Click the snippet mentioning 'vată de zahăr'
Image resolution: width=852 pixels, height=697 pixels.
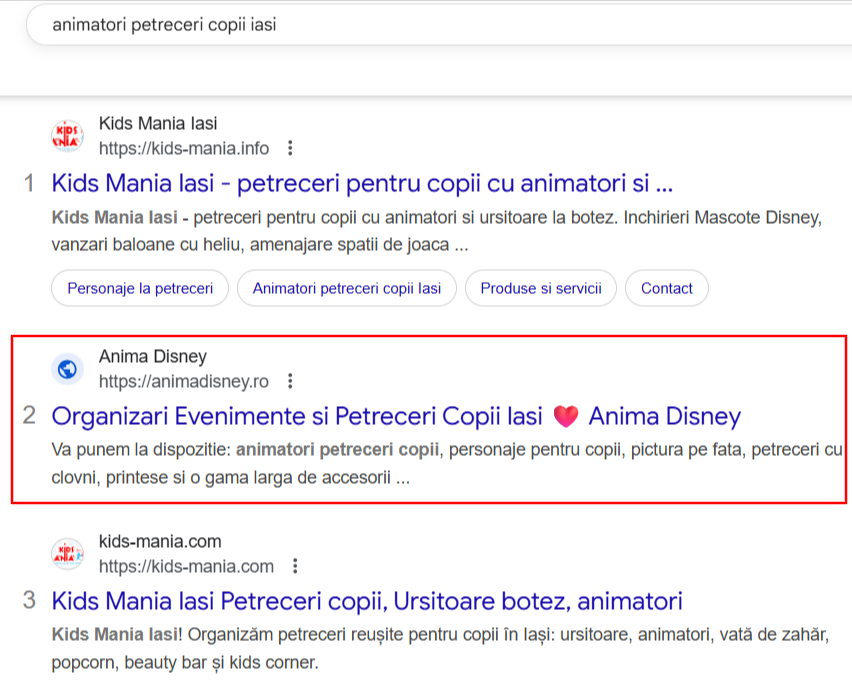(x=440, y=648)
